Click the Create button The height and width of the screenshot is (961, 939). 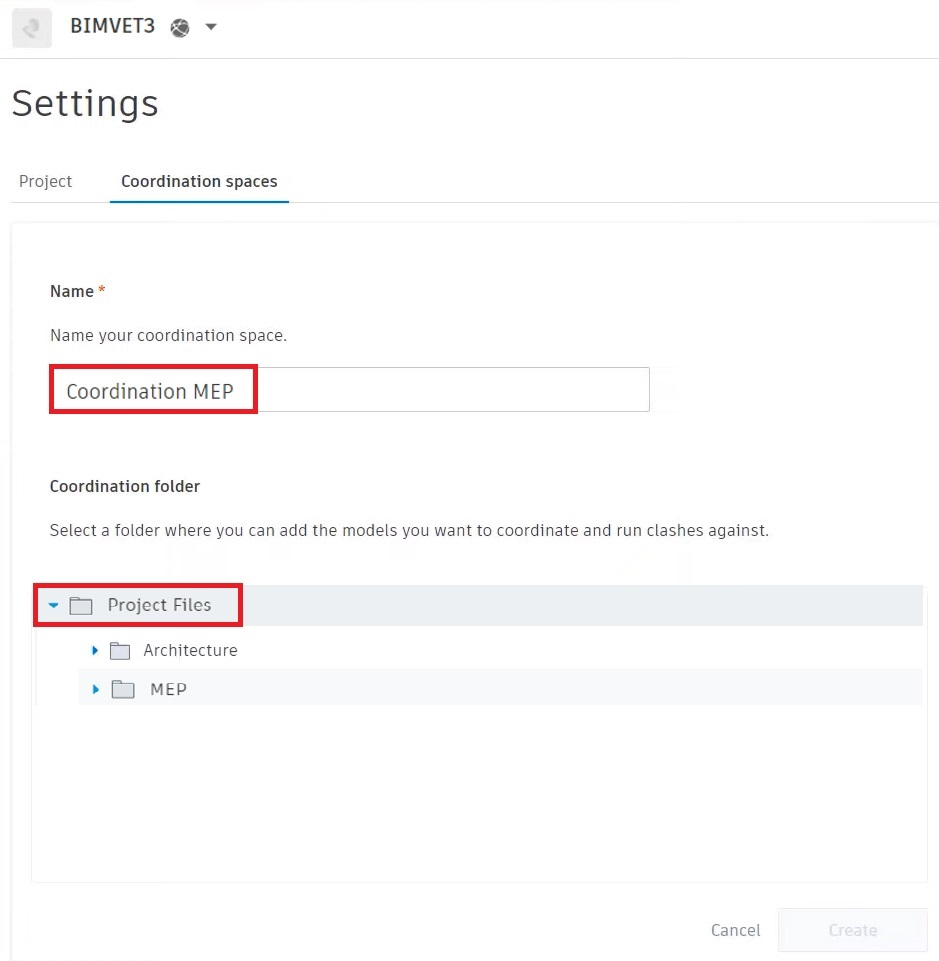[x=853, y=930]
